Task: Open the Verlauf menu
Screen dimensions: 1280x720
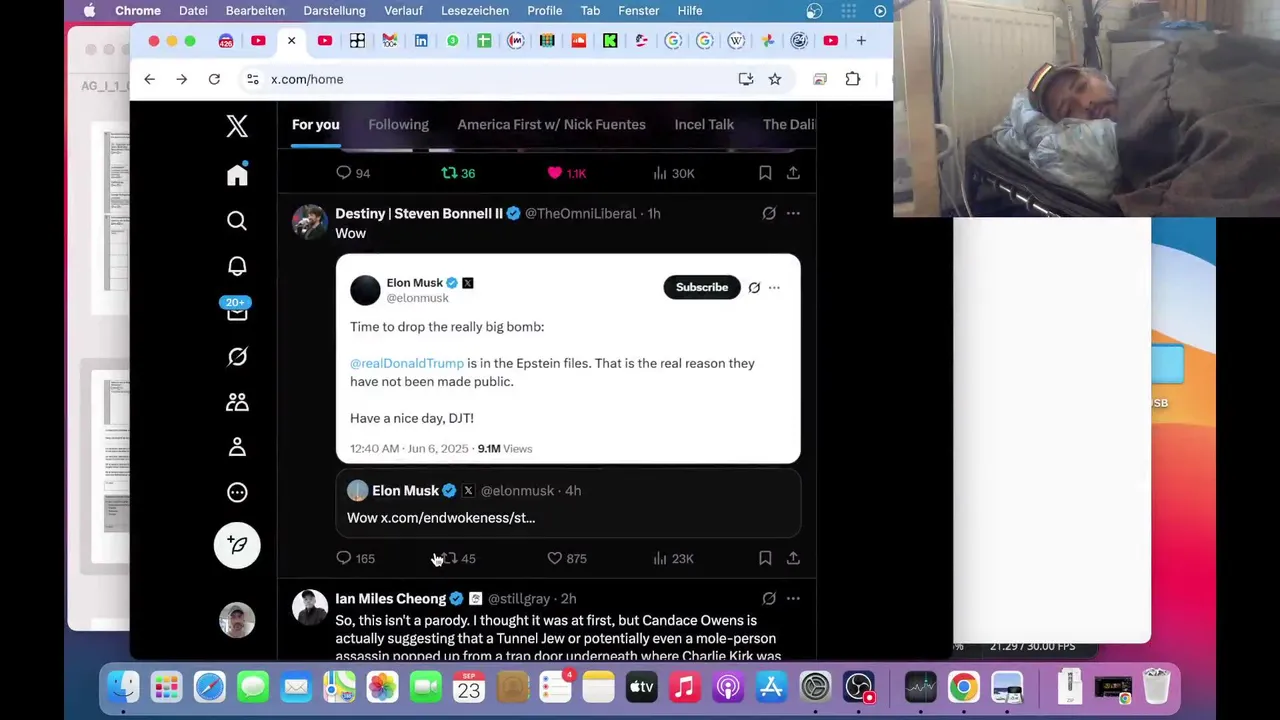Action: [x=403, y=10]
